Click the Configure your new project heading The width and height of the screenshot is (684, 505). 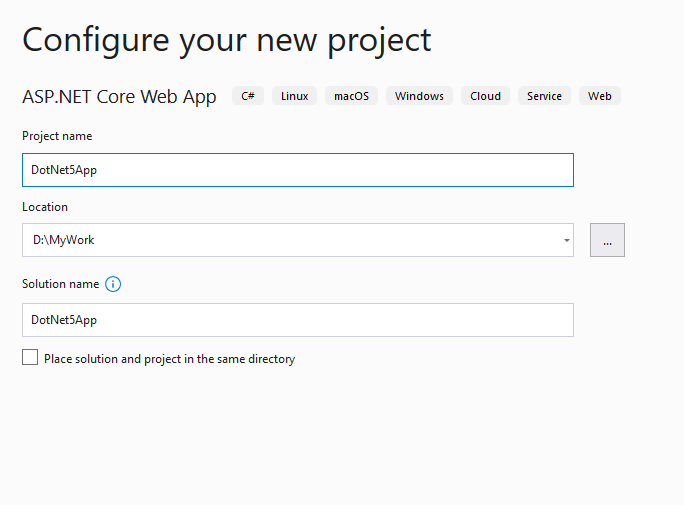[227, 41]
